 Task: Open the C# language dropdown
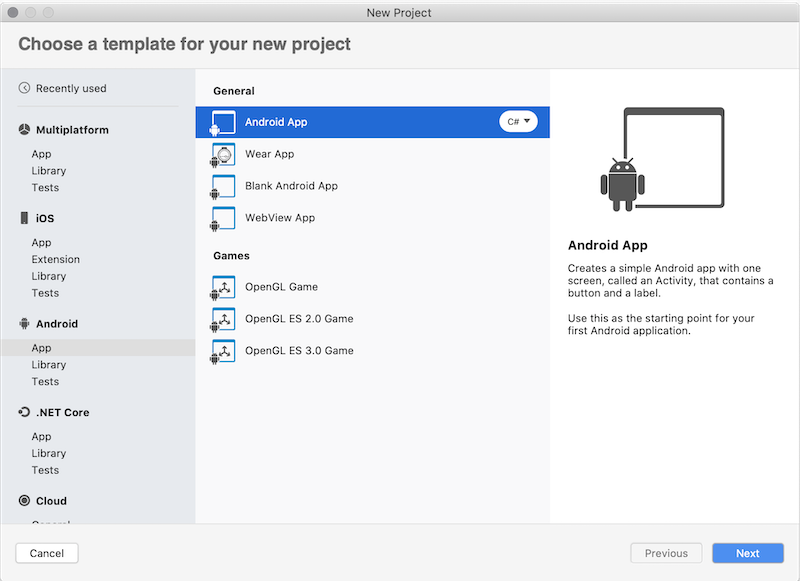point(517,122)
